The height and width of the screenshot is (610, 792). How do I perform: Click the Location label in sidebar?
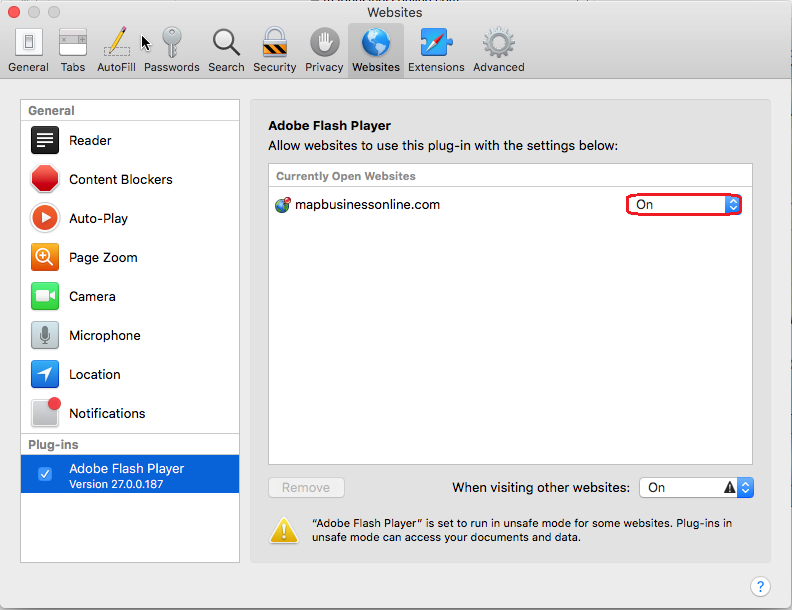click(x=95, y=374)
